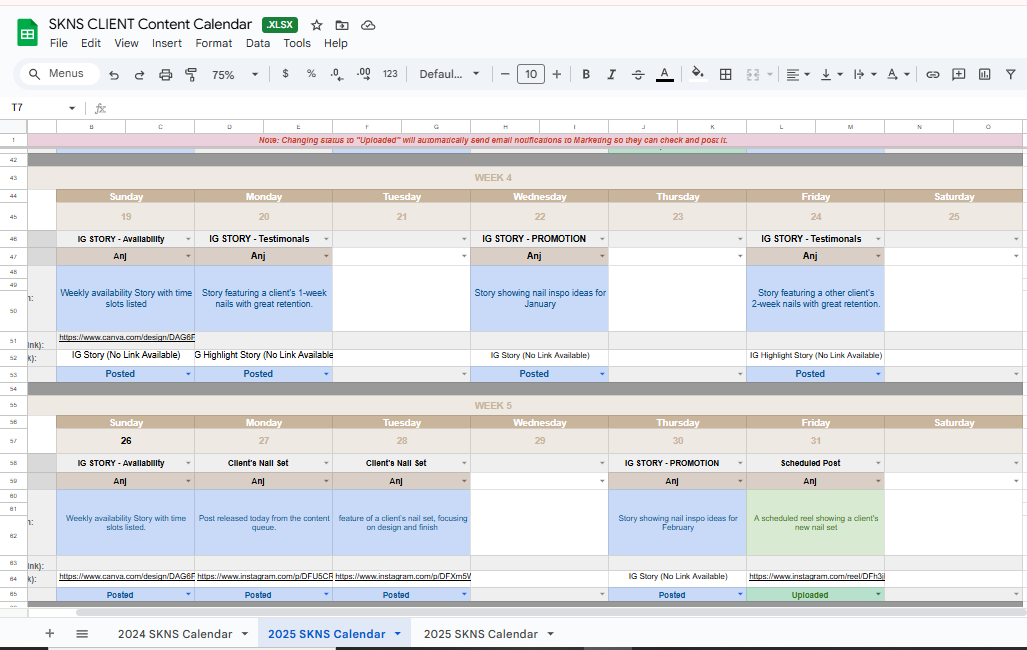The height and width of the screenshot is (650, 1027).
Task: Click the insert link icon
Action: (x=932, y=74)
